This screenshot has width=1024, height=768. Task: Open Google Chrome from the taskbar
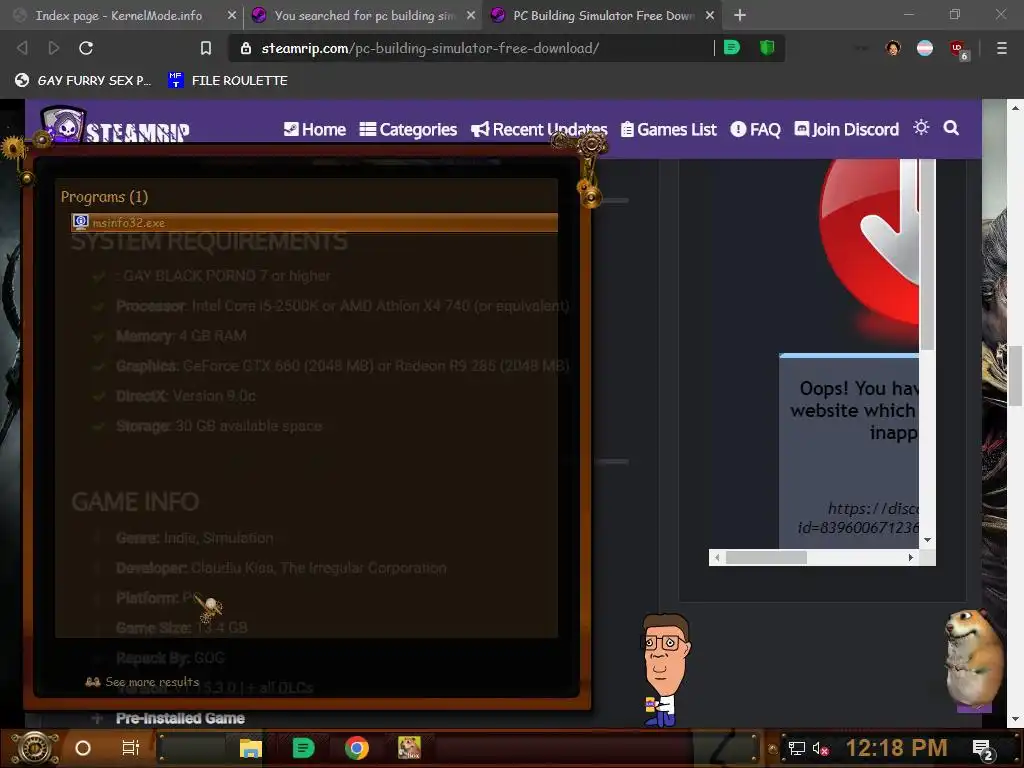tap(357, 748)
